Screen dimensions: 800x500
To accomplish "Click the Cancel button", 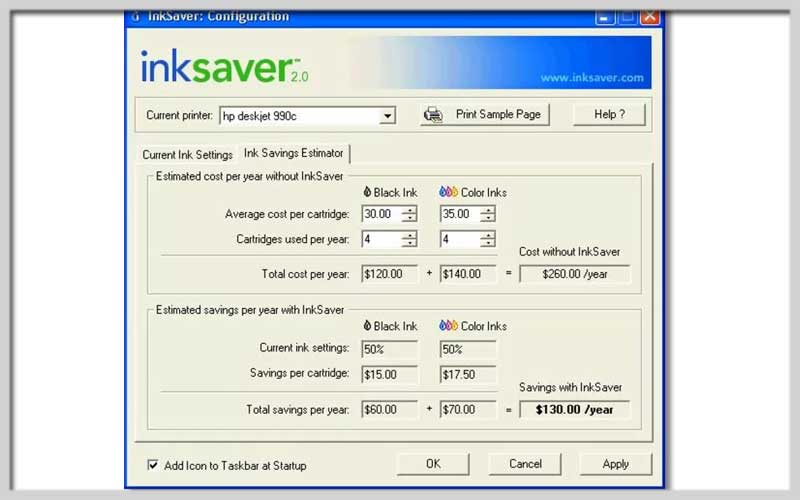I will [x=525, y=464].
